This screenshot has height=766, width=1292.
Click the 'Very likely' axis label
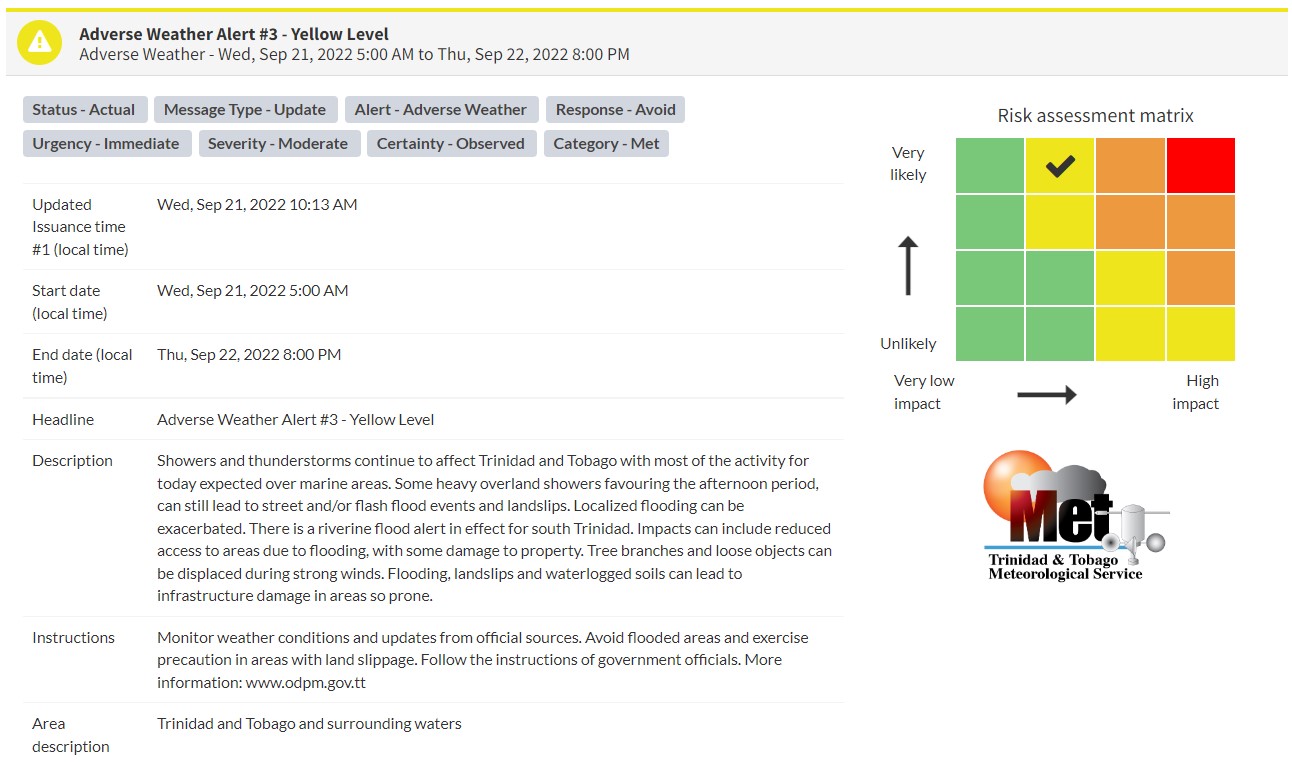908,164
